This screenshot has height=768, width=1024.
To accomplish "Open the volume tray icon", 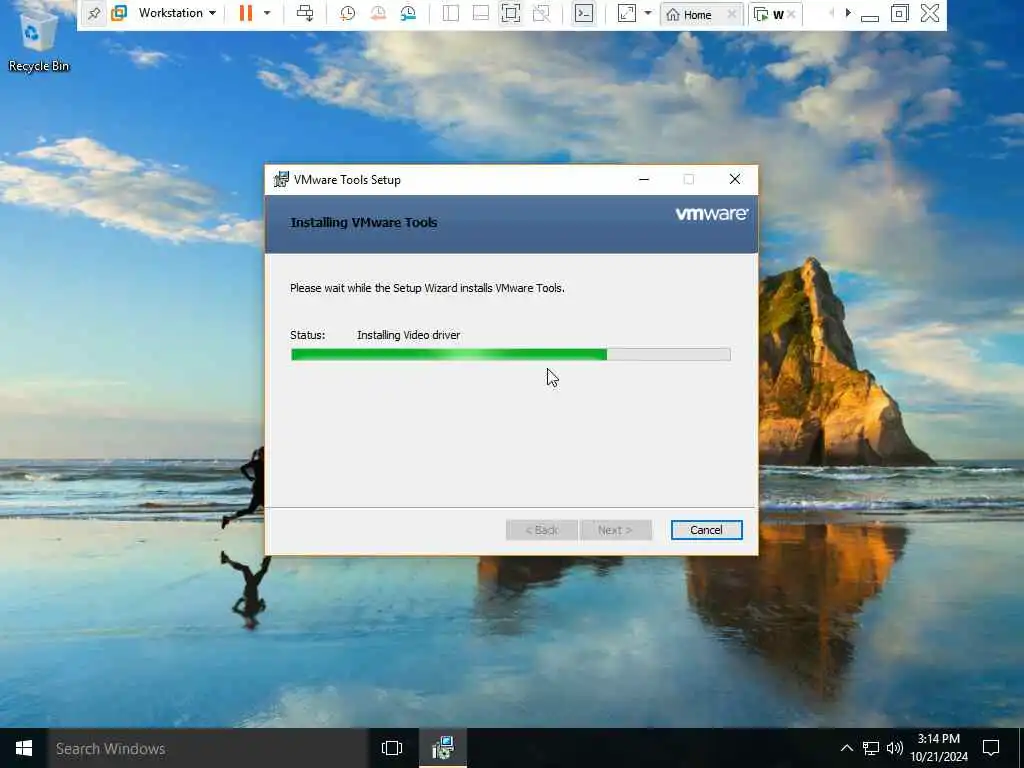I will point(895,748).
